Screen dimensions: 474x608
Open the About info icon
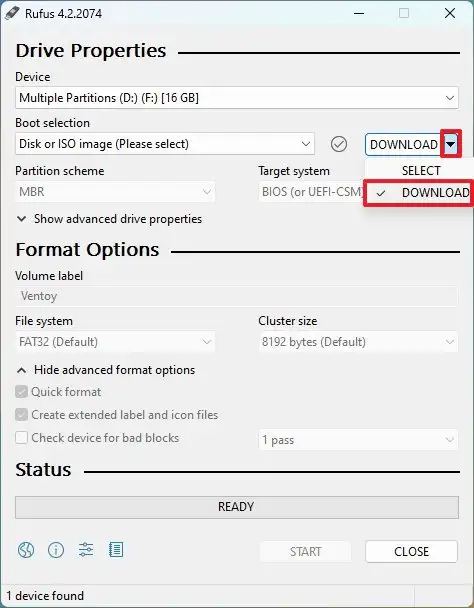[x=56, y=550]
